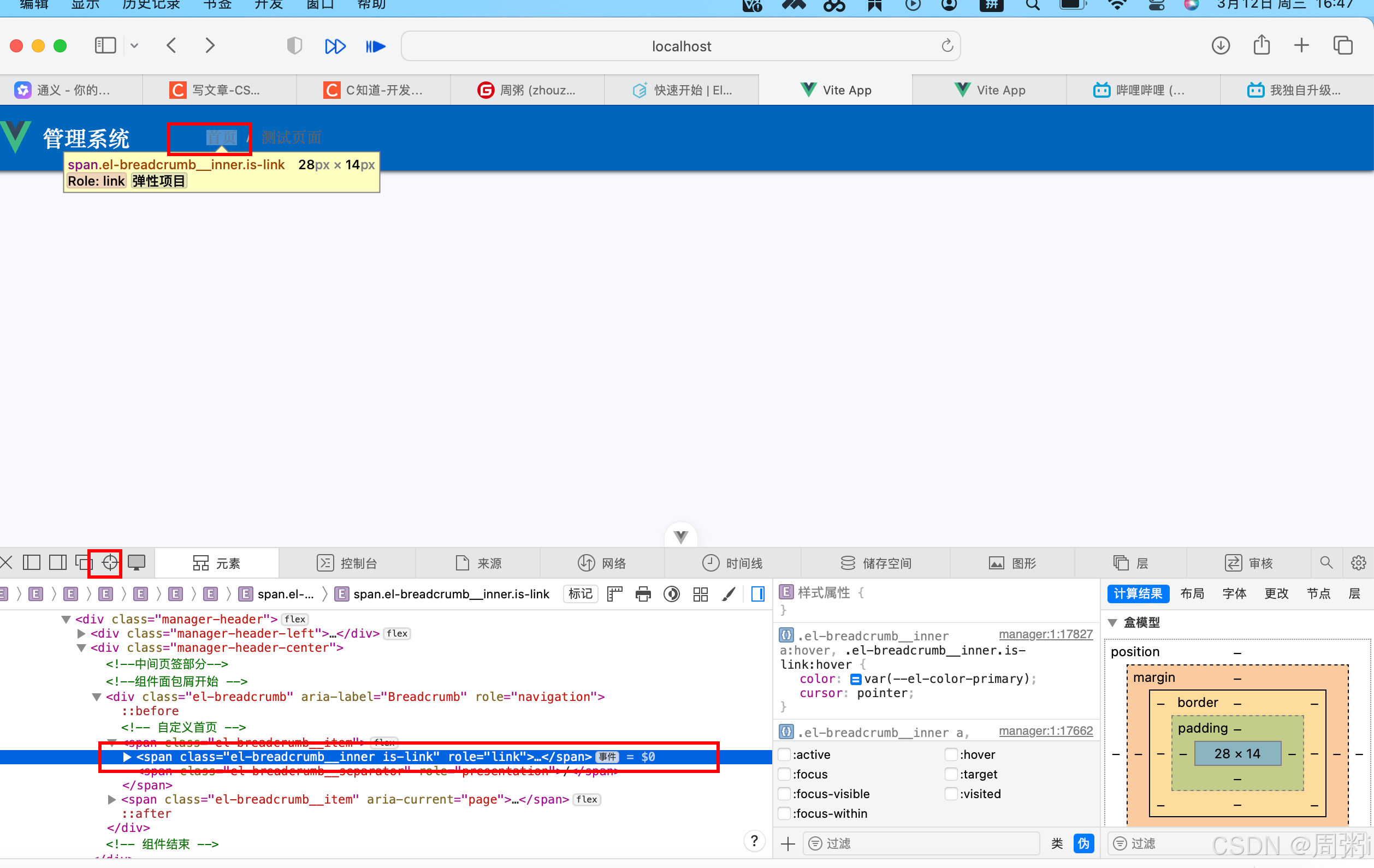The width and height of the screenshot is (1374, 868).
Task: Click the device emulation monitor icon
Action: tap(137, 563)
